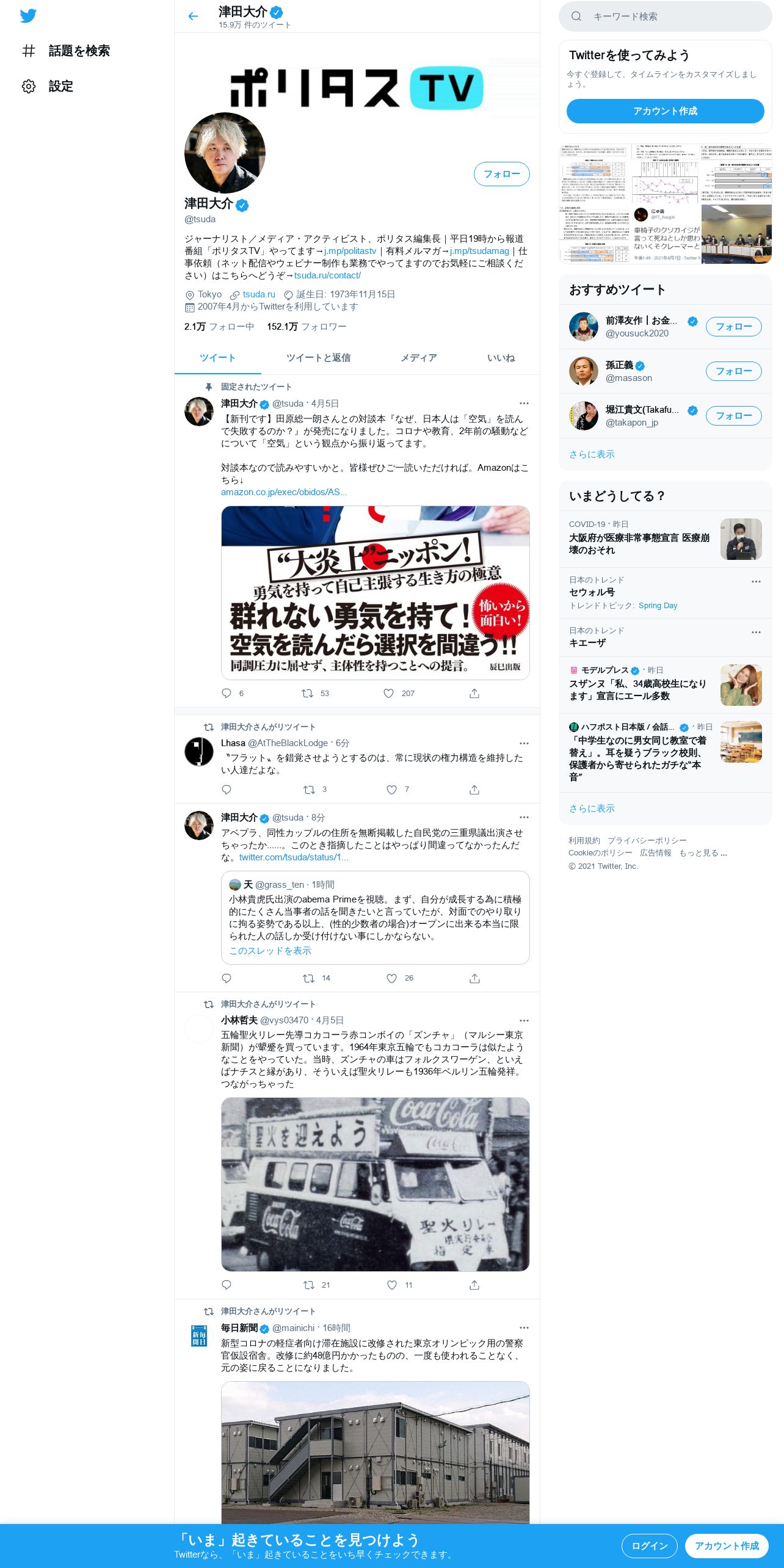784x1568 pixels.
Task: Open スザンヌ 34歳高校生 news item
Action: (665, 685)
